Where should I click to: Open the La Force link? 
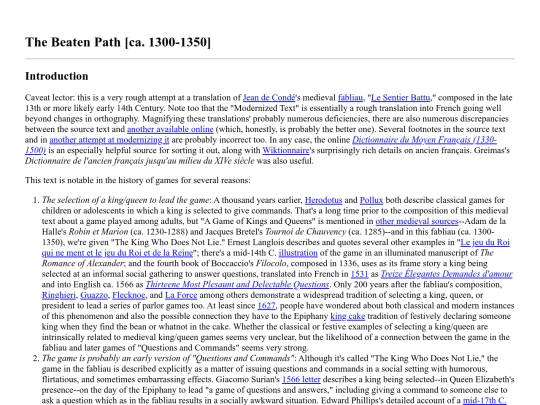181,295
